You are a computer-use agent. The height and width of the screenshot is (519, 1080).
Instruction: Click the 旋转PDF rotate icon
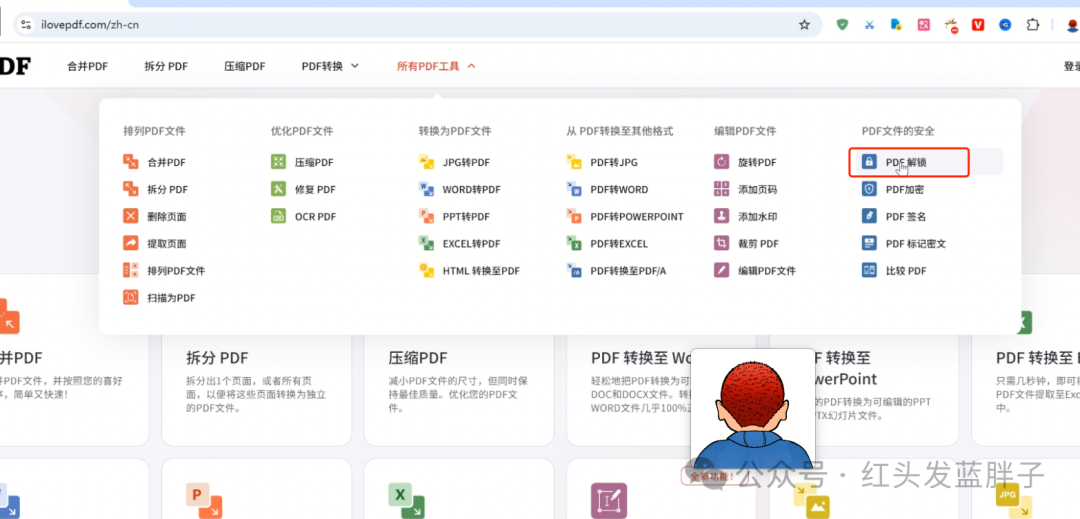pos(721,162)
